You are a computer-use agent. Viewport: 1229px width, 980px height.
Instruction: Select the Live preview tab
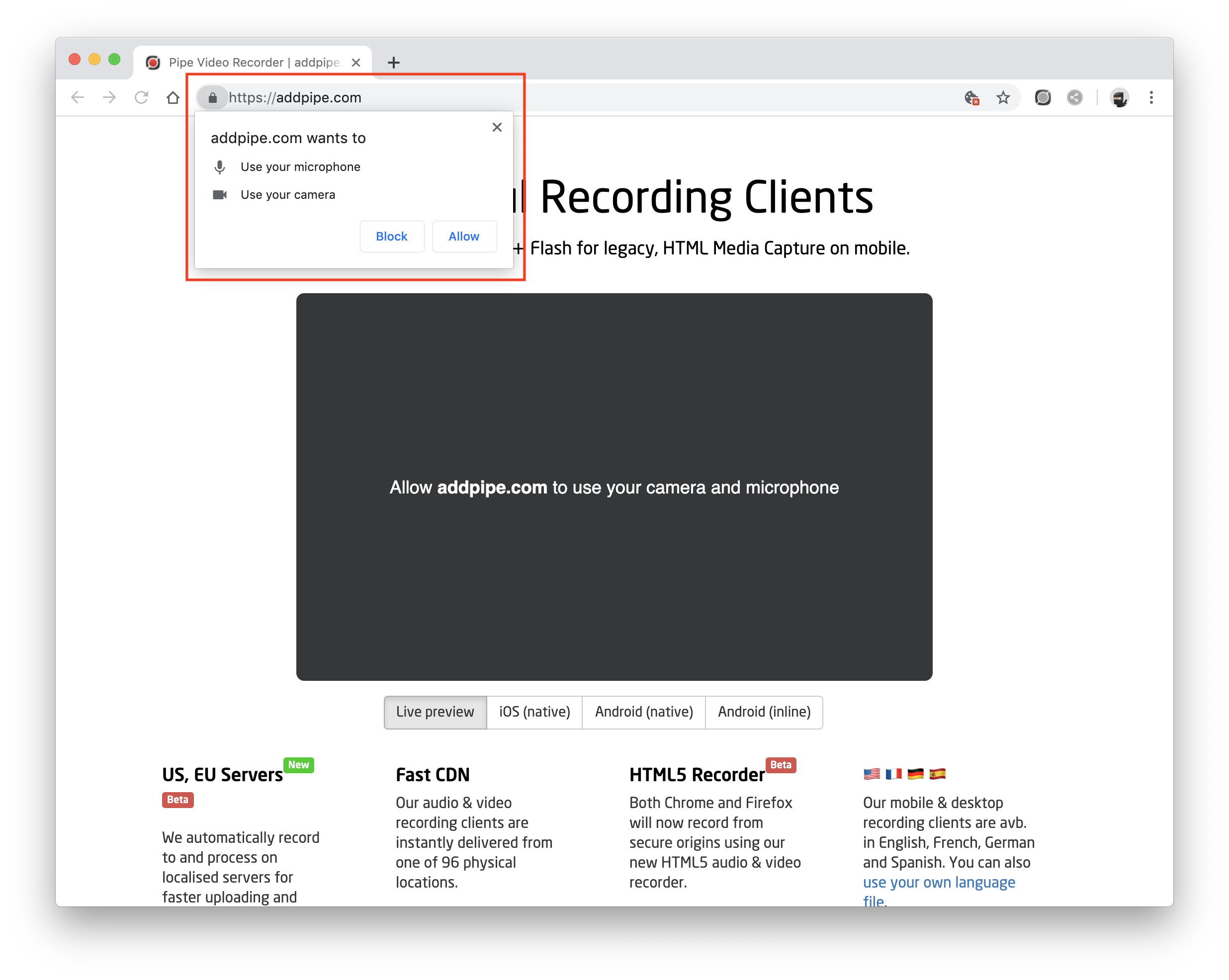click(435, 712)
